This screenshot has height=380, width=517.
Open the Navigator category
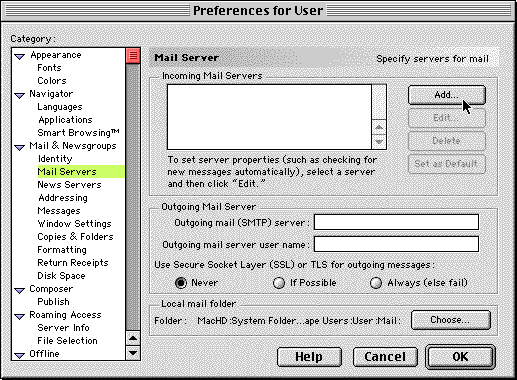point(51,94)
